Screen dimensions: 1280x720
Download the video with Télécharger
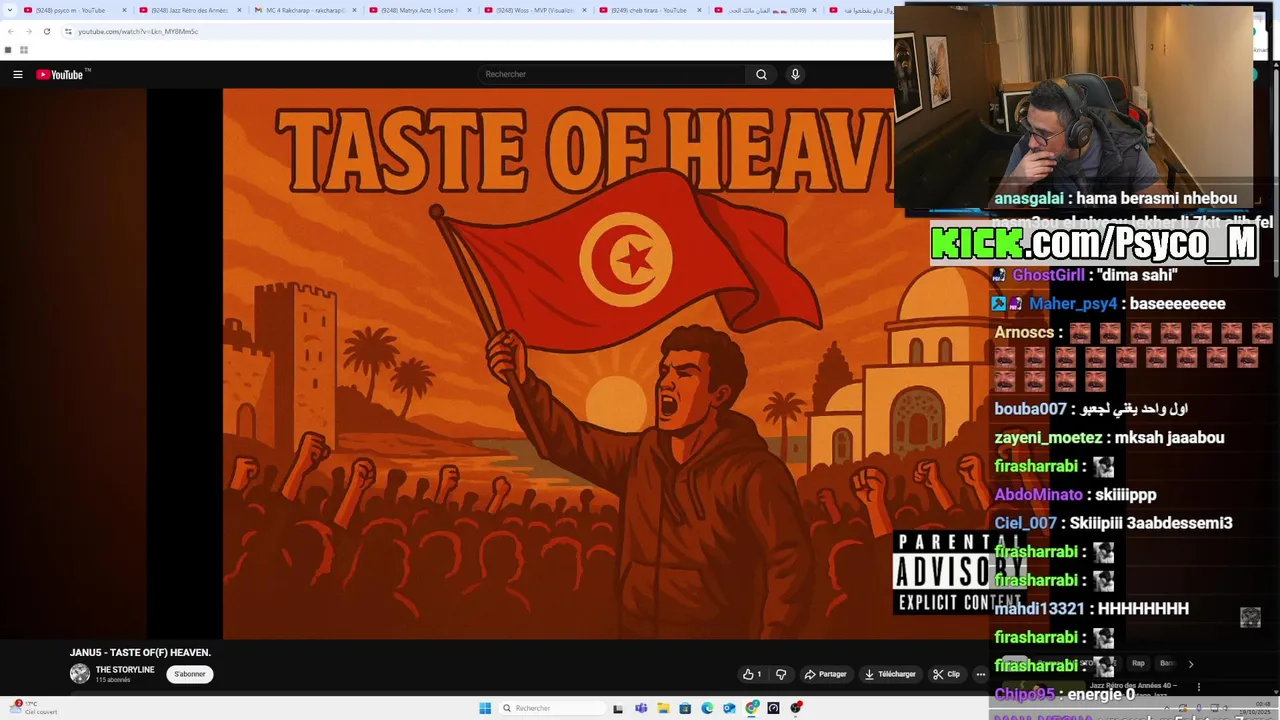tap(890, 674)
